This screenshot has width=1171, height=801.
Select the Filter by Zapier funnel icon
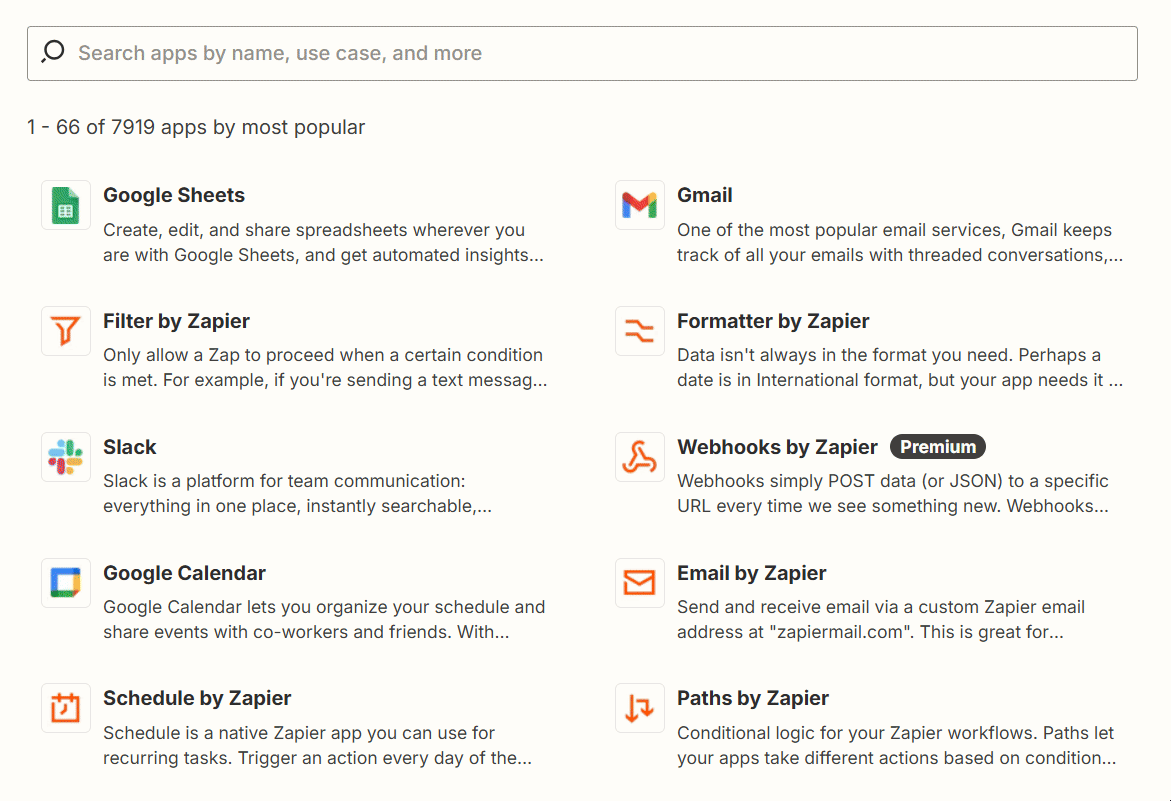coord(66,332)
